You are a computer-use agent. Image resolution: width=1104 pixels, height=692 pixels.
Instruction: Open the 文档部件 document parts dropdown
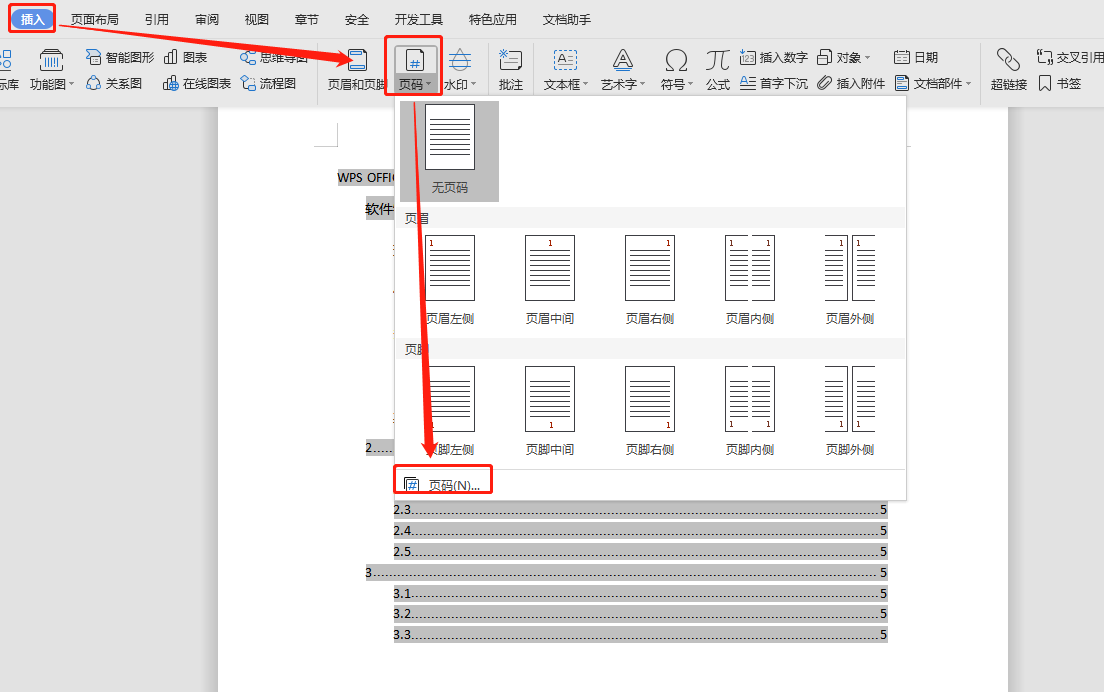coord(932,83)
